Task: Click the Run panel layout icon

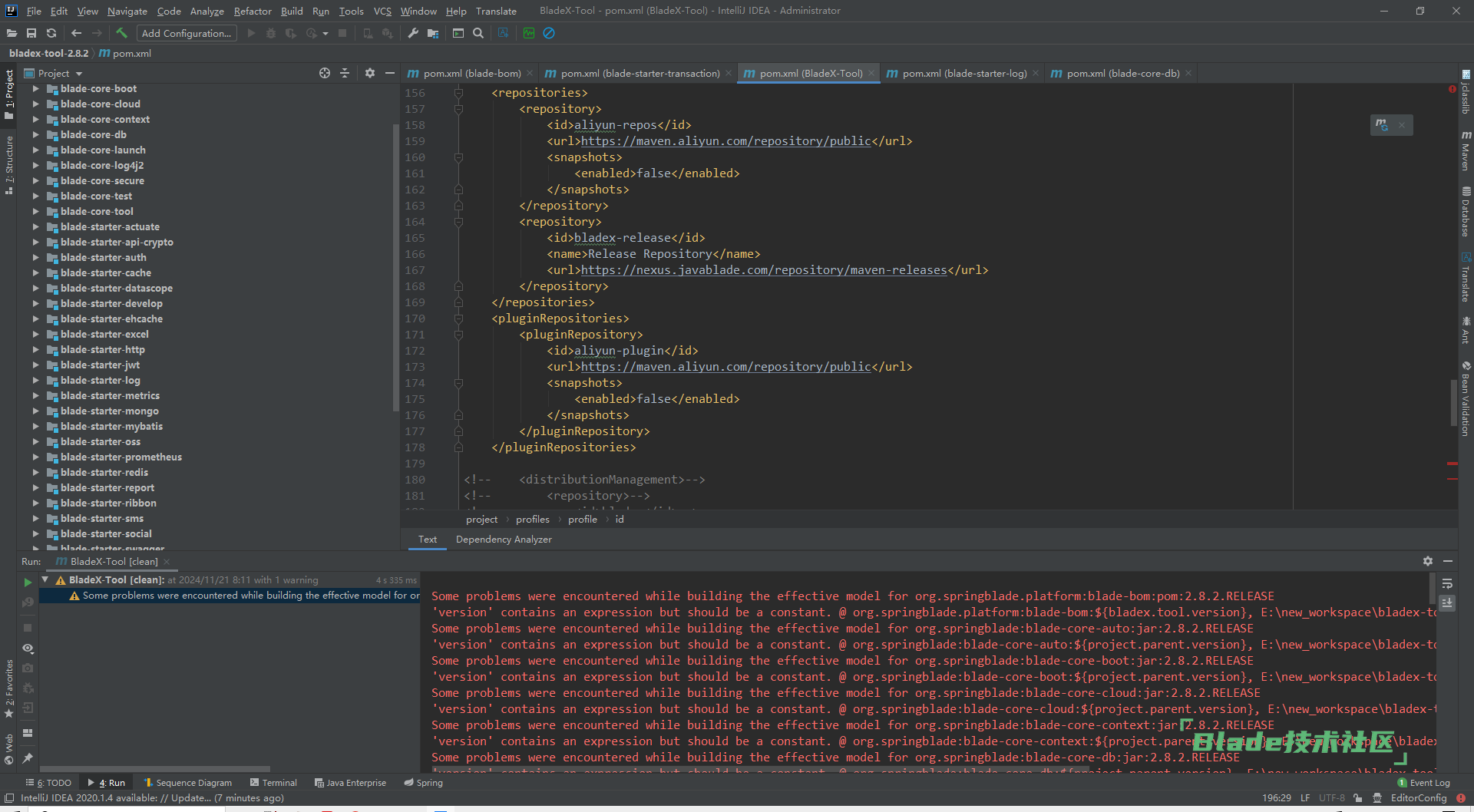Action: click(x=28, y=733)
